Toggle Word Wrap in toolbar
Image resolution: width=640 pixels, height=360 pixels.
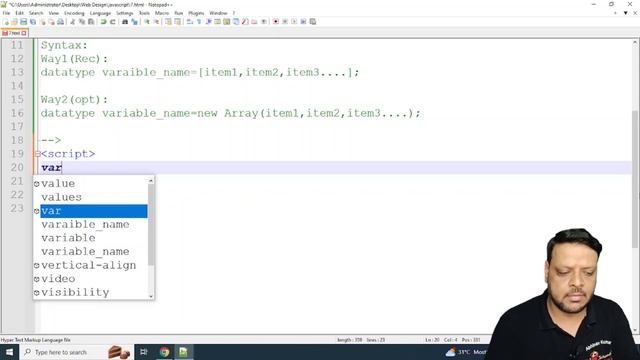190,22
